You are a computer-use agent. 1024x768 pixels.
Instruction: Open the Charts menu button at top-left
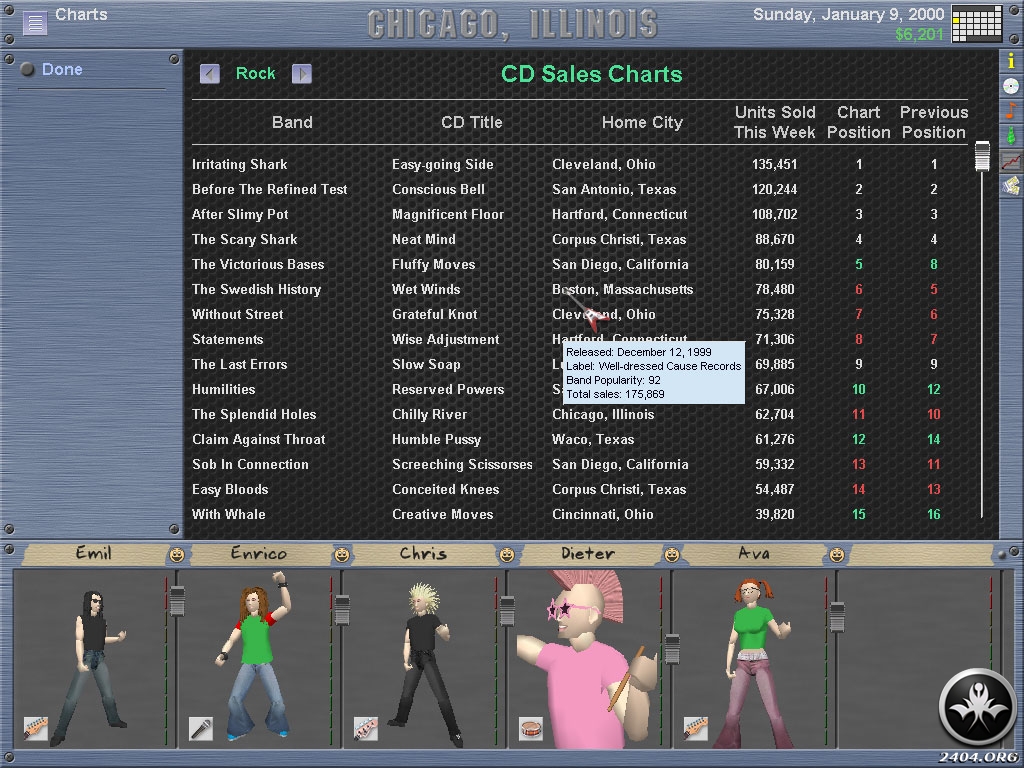pos(35,22)
